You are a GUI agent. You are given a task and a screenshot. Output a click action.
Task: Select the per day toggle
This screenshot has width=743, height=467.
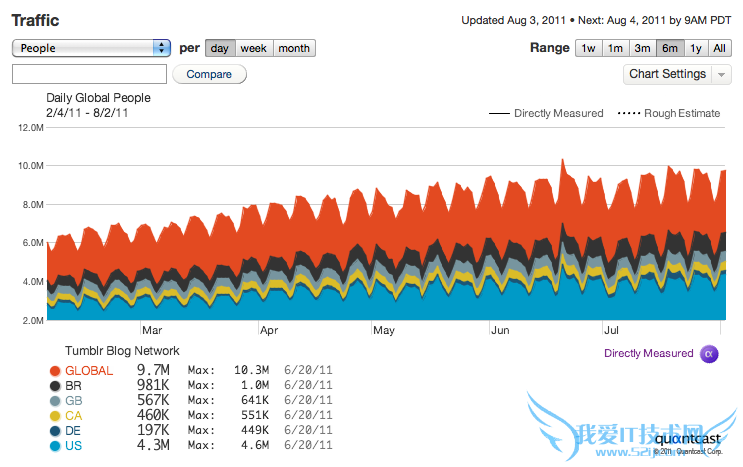[x=220, y=48]
